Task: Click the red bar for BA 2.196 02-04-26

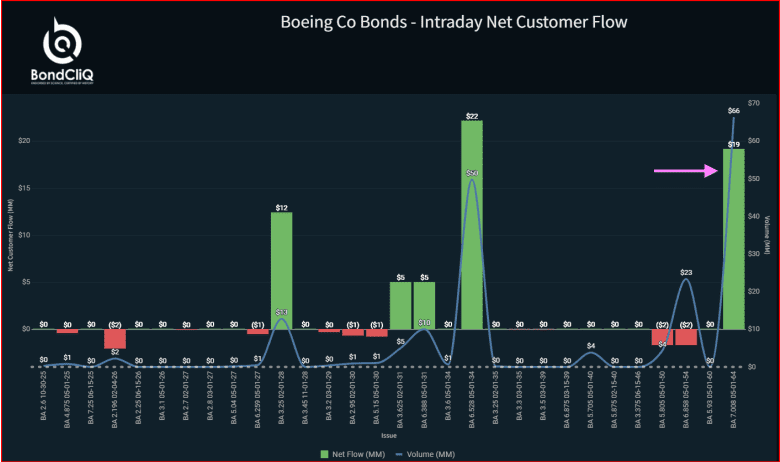Action: pos(115,339)
